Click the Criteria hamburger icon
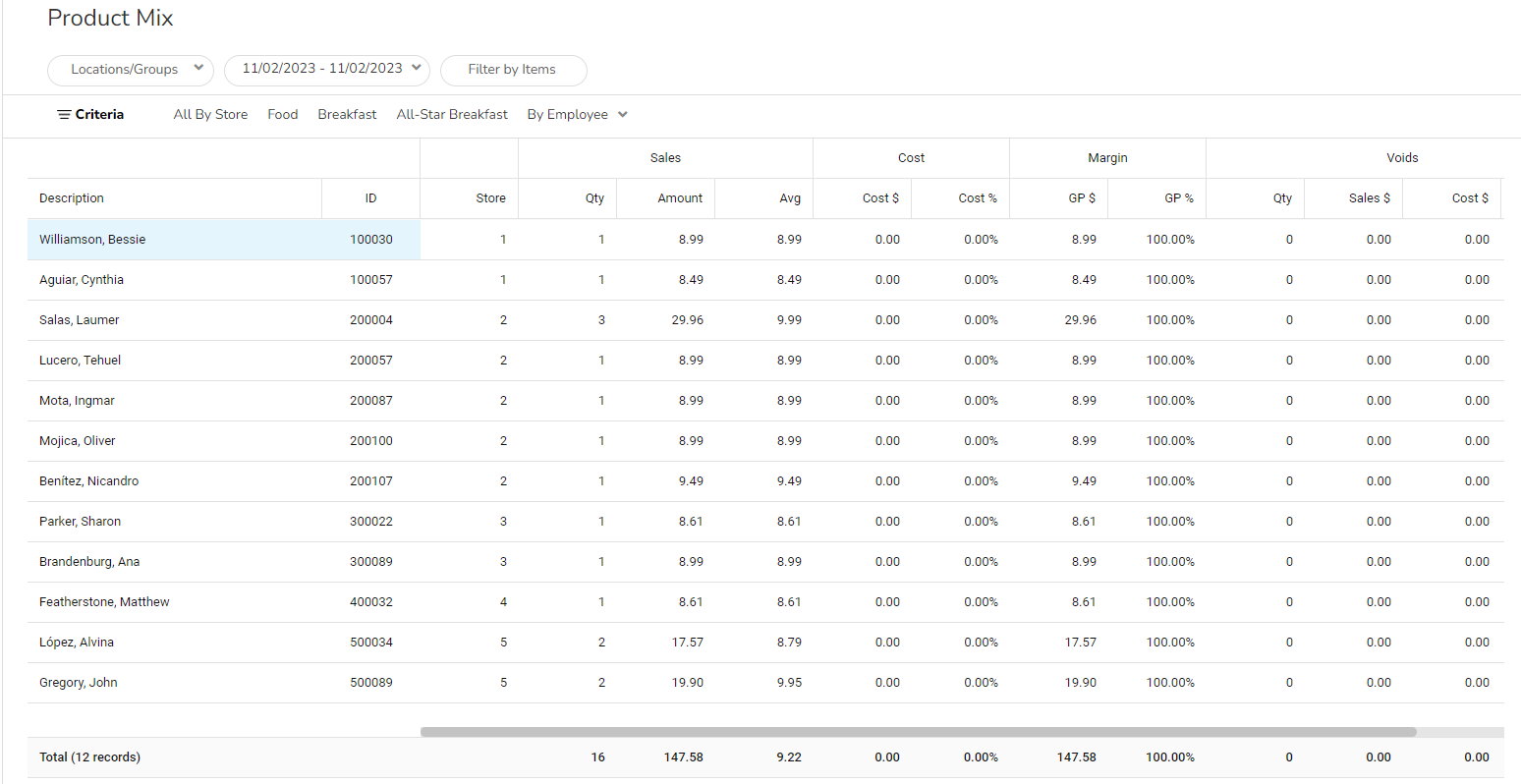 coord(64,115)
